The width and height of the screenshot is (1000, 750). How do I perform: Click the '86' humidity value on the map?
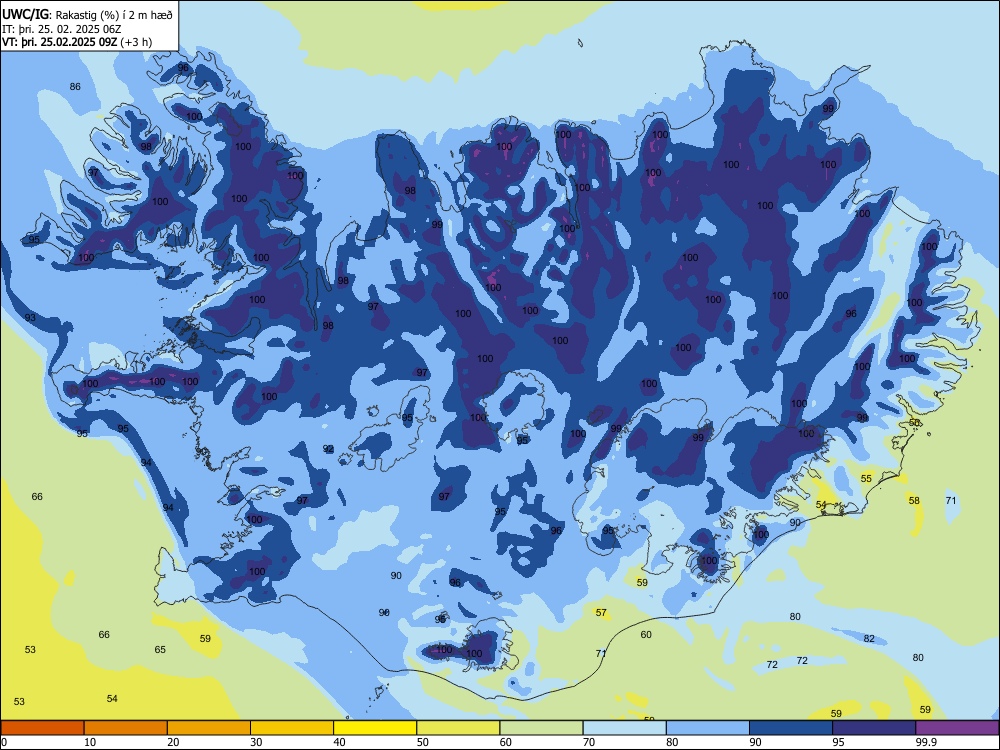(x=75, y=87)
